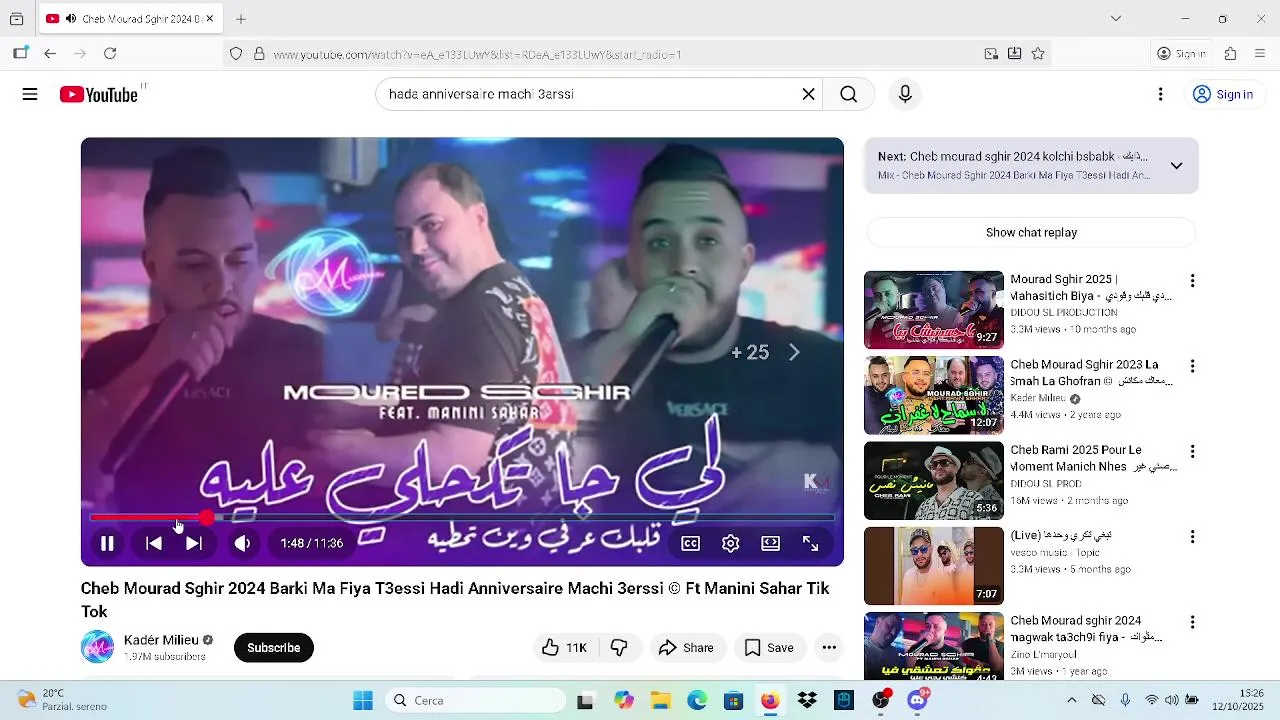The image size is (1280, 720).
Task: Open Firefox application menu
Action: (1260, 54)
